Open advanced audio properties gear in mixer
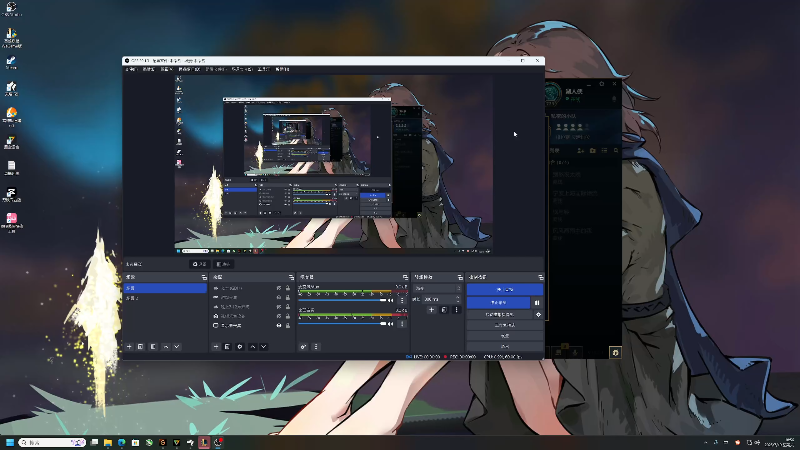The width and height of the screenshot is (800, 450). coord(304,346)
